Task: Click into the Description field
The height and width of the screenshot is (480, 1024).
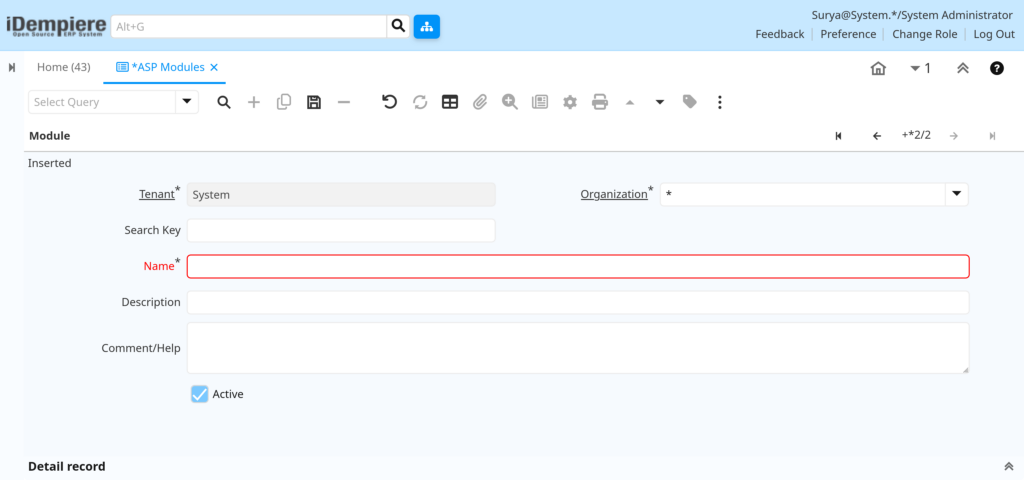Action: click(578, 302)
